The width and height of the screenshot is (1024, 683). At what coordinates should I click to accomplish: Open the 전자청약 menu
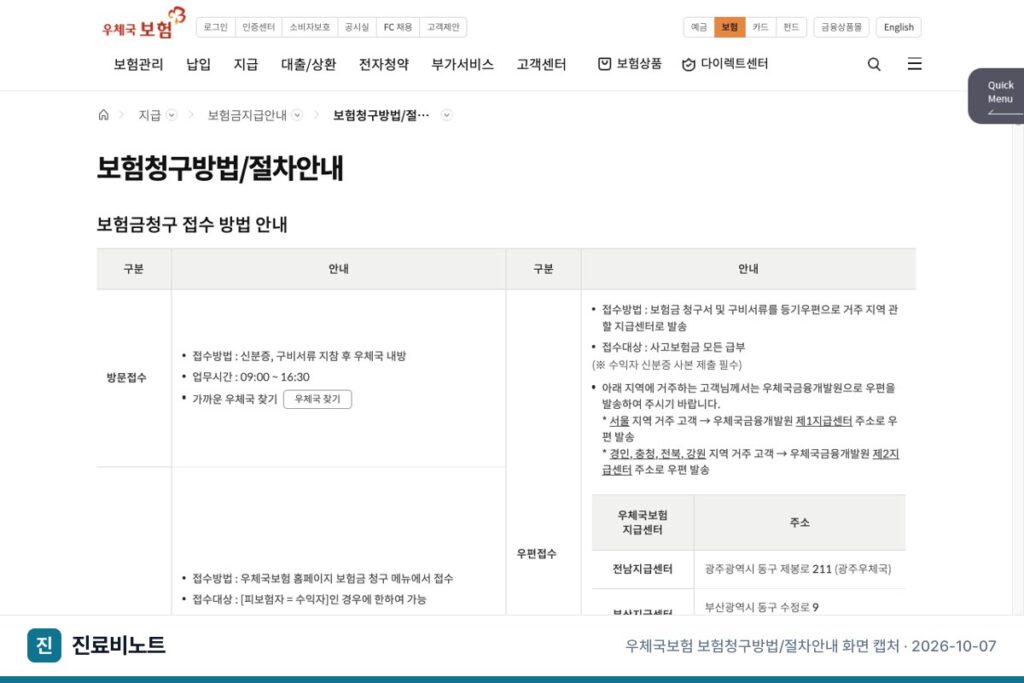[x=383, y=64]
